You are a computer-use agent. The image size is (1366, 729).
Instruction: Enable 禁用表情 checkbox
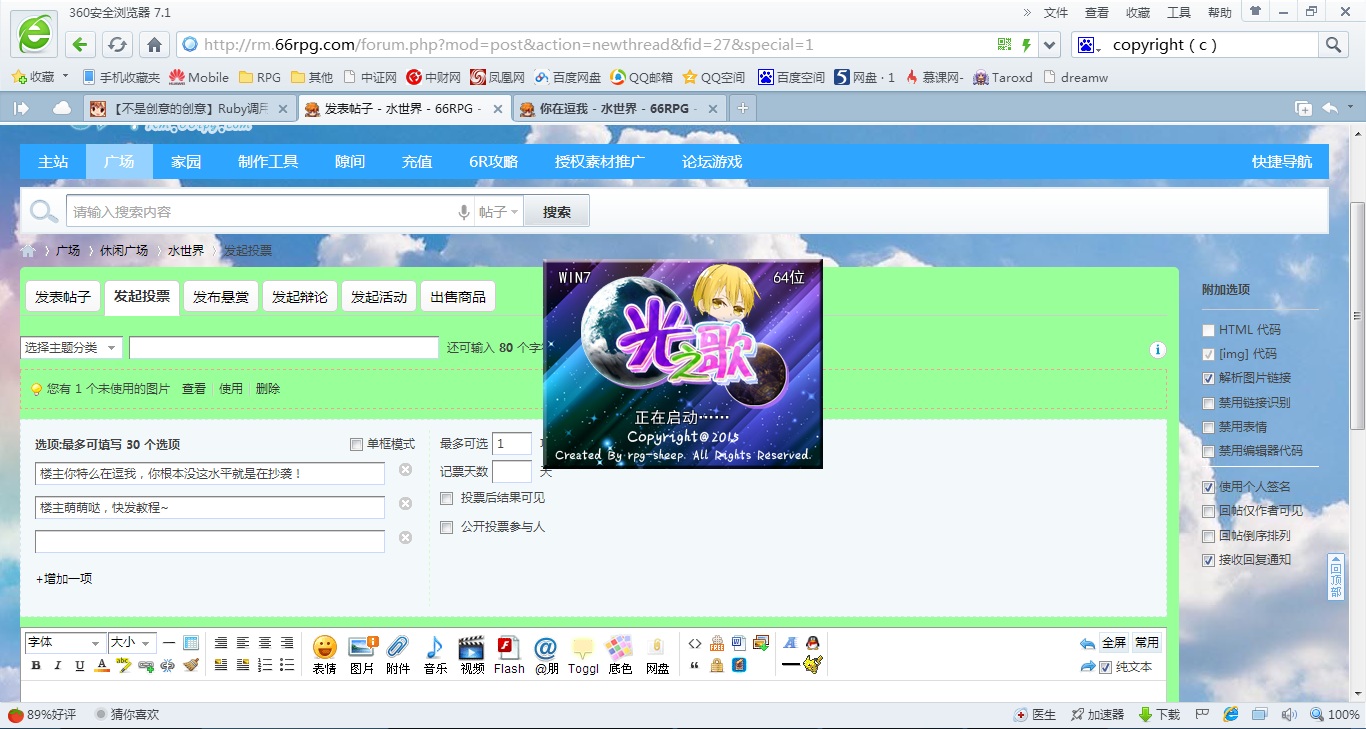(x=1209, y=427)
